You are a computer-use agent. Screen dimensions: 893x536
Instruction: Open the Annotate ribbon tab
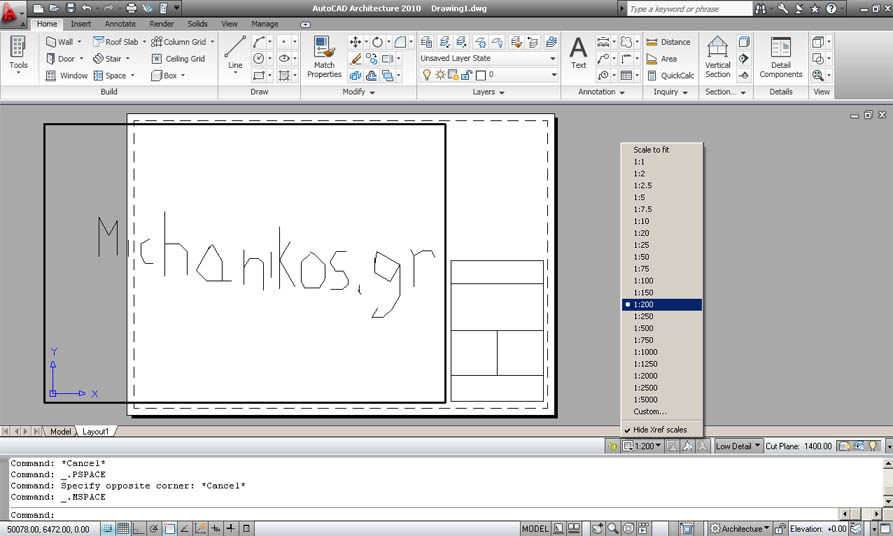(120, 24)
